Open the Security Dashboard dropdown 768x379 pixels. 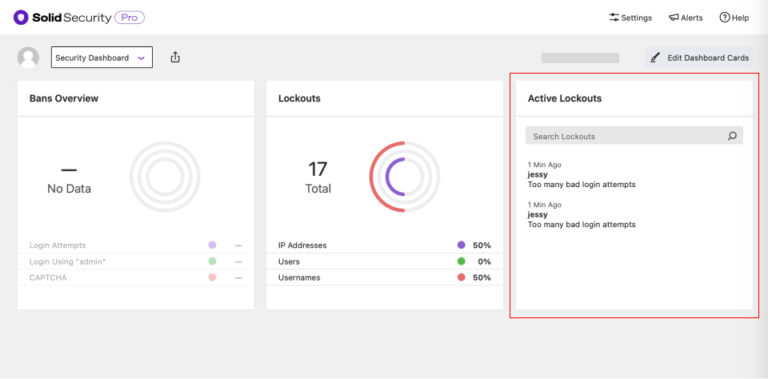point(102,57)
